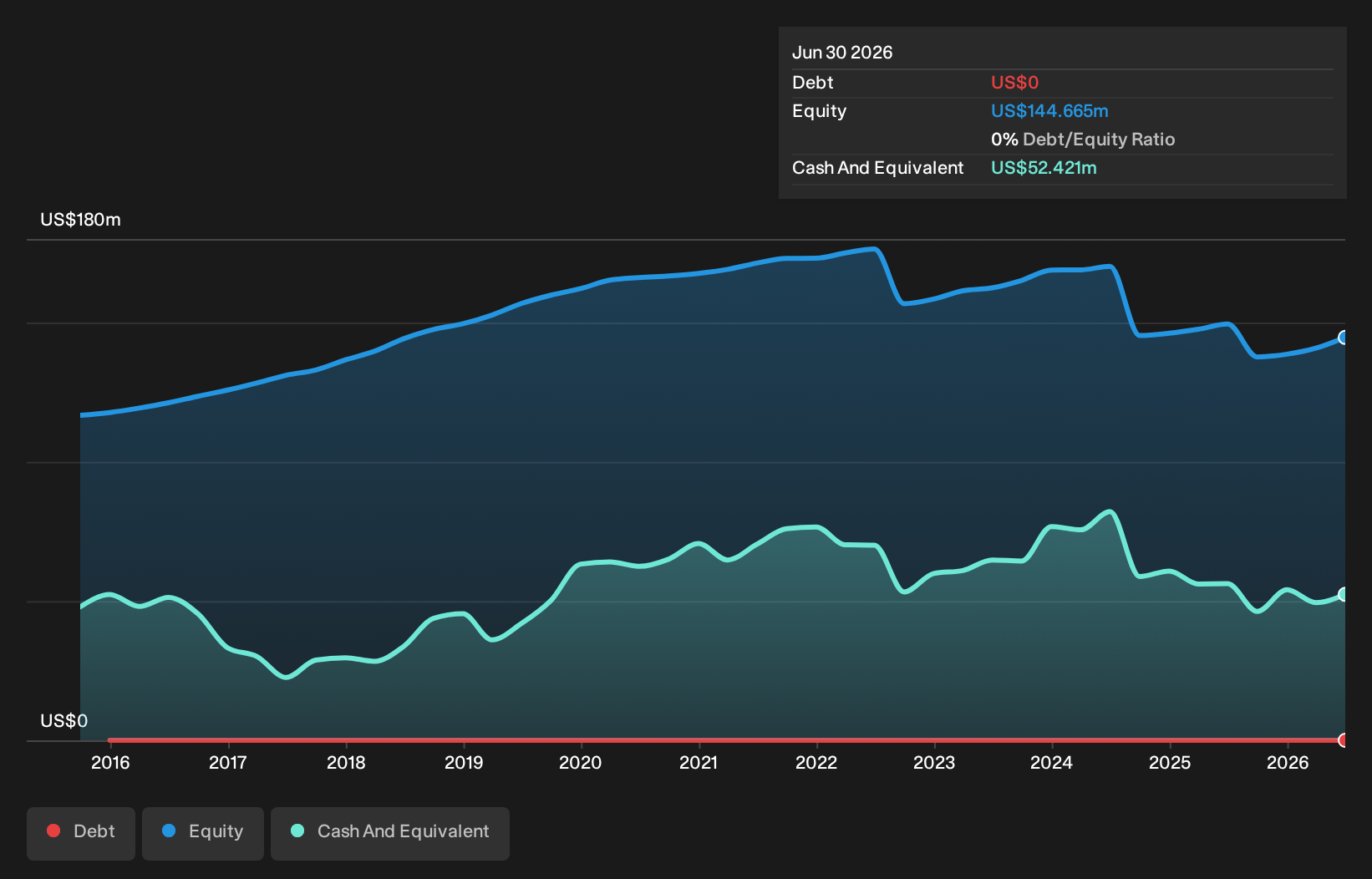
Task: Click the US$0 y-axis label
Action: [64, 721]
